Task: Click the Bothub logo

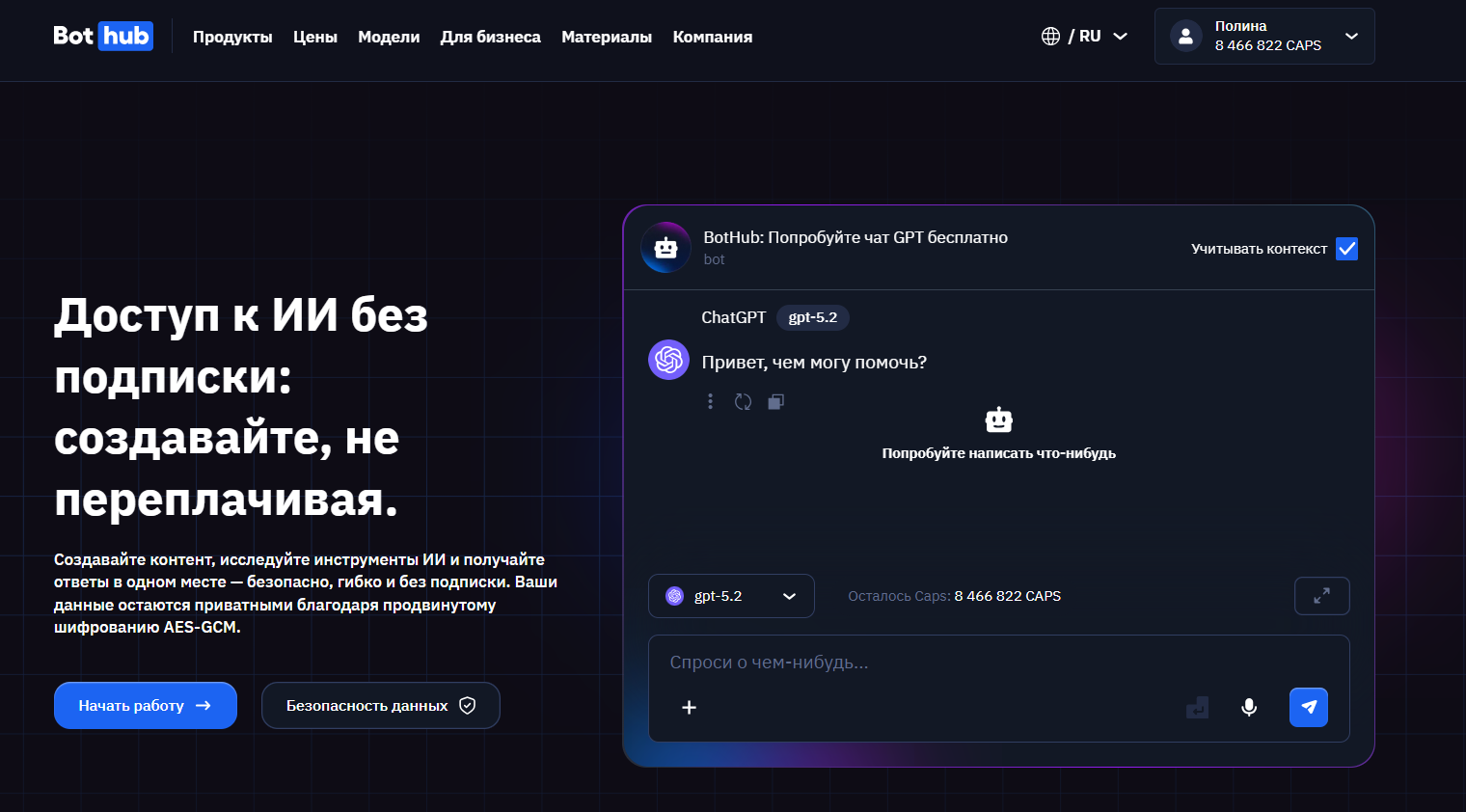Action: [x=103, y=36]
